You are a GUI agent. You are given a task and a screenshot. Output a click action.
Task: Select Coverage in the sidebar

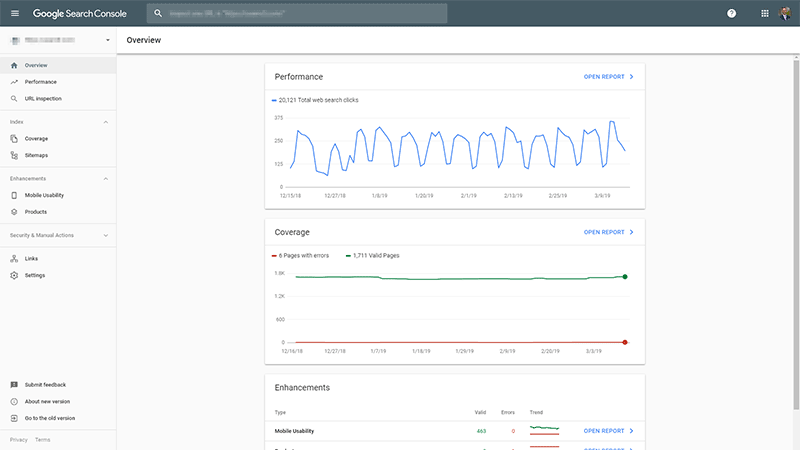[x=36, y=139]
